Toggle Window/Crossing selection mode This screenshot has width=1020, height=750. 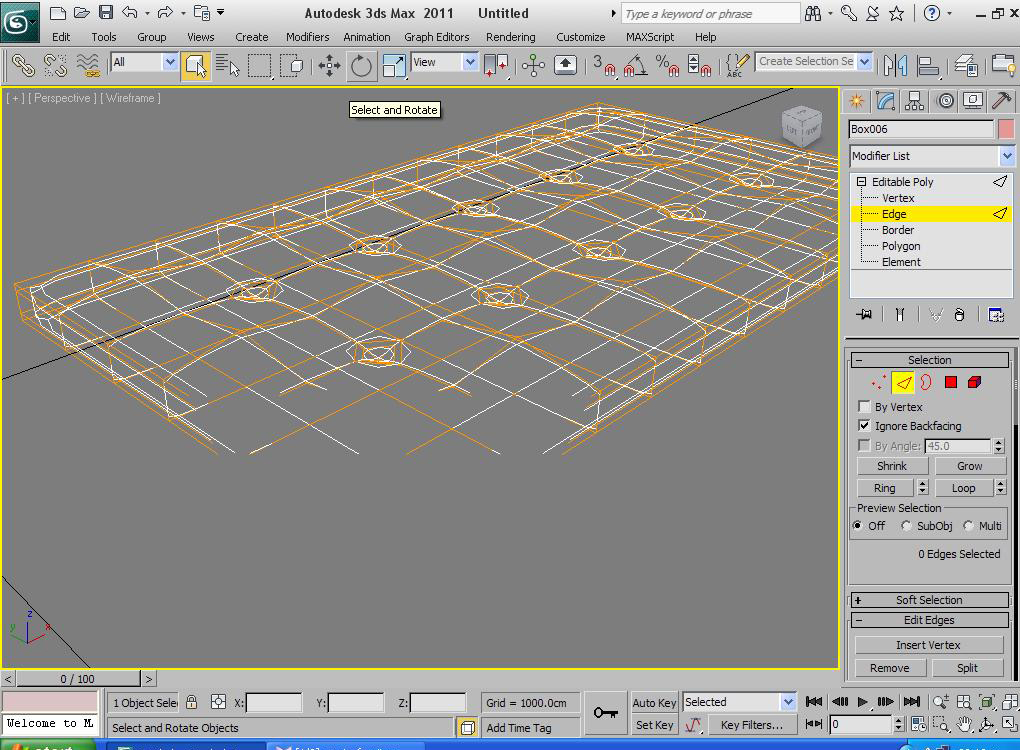tap(291, 65)
